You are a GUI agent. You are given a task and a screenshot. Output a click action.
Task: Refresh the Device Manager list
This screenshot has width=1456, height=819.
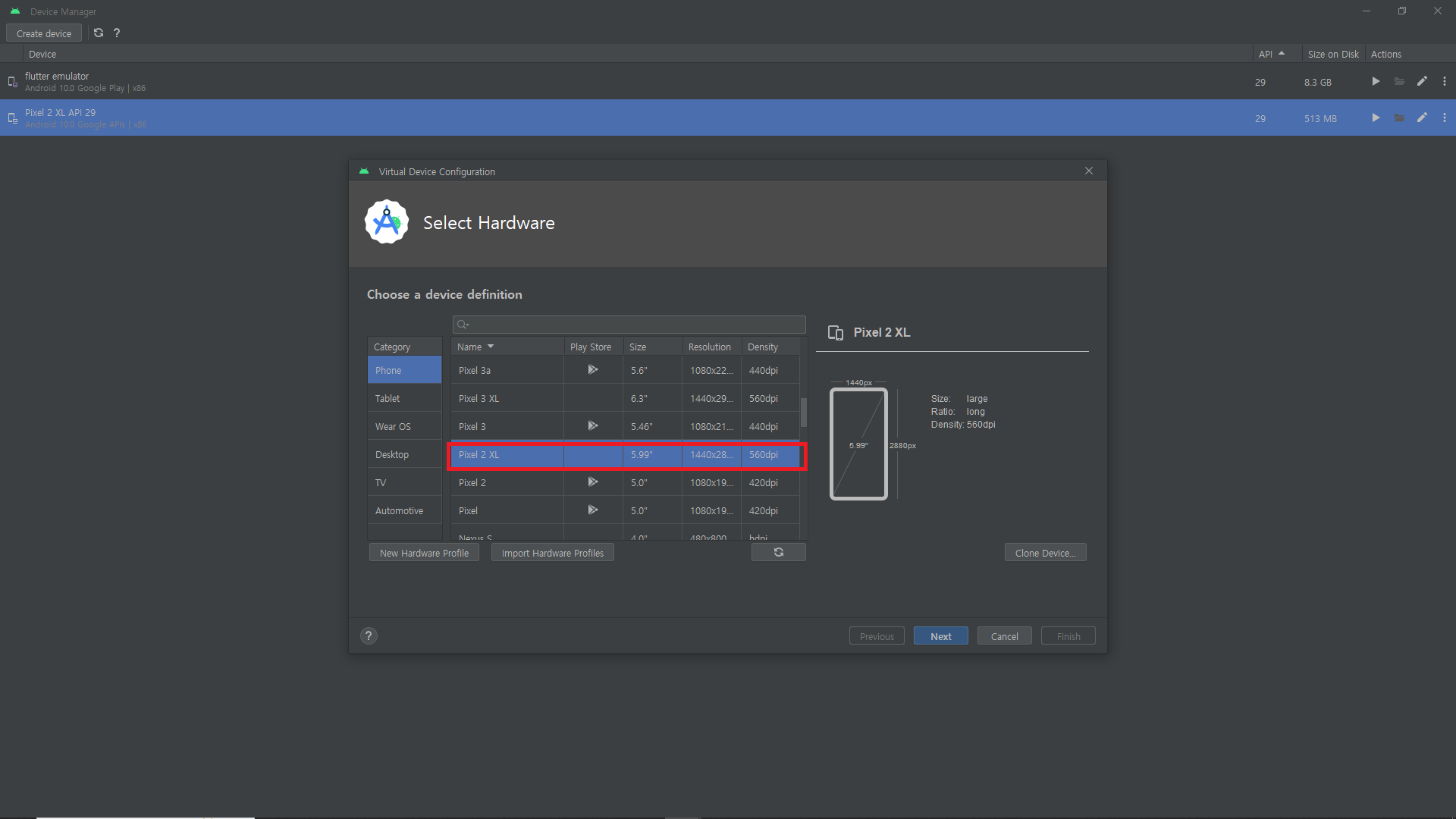(99, 33)
